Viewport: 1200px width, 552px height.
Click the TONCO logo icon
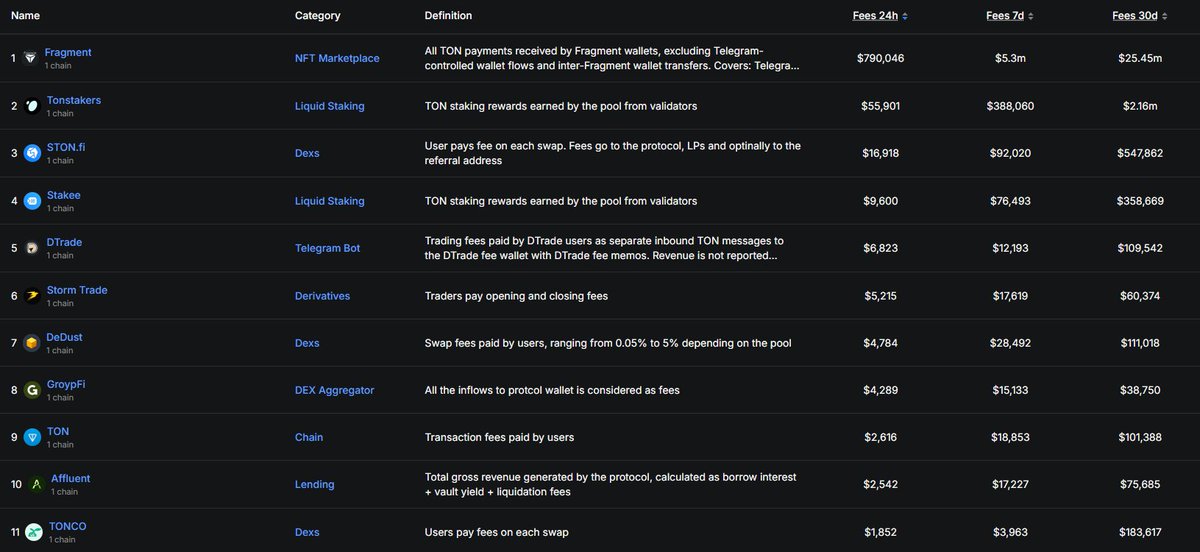click(35, 532)
